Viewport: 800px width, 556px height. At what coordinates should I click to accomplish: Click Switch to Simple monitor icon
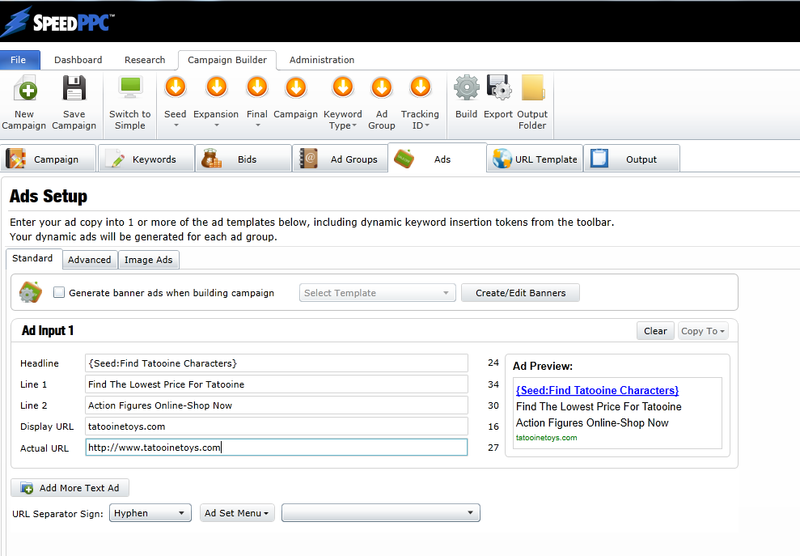click(130, 88)
